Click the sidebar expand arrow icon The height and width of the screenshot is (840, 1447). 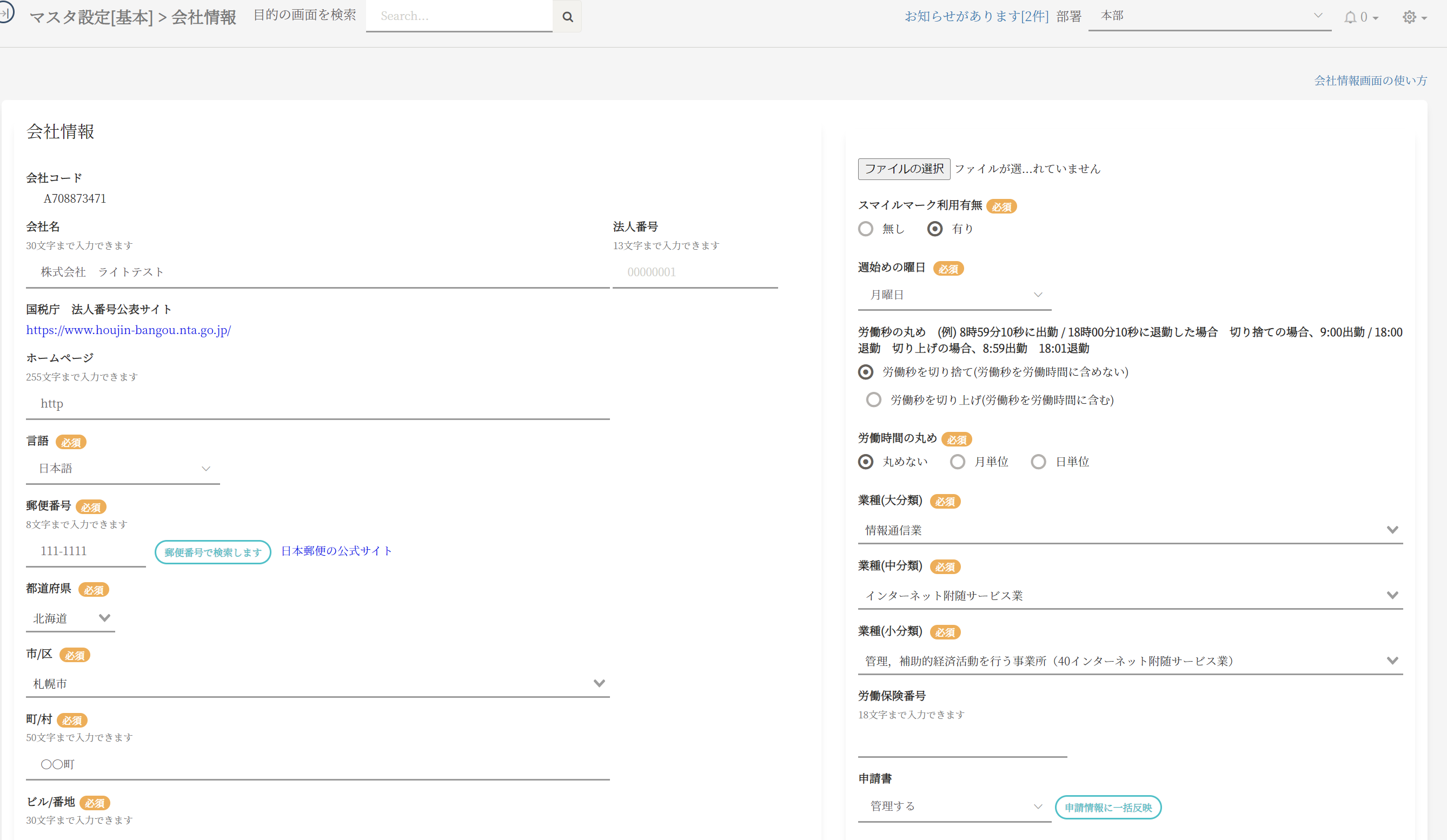pos(6,12)
